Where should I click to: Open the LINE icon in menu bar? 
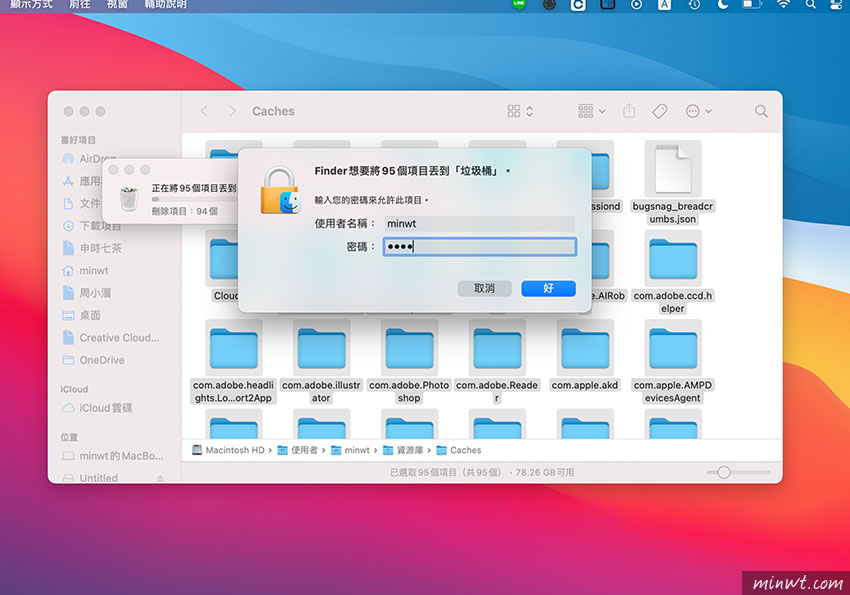tap(519, 4)
